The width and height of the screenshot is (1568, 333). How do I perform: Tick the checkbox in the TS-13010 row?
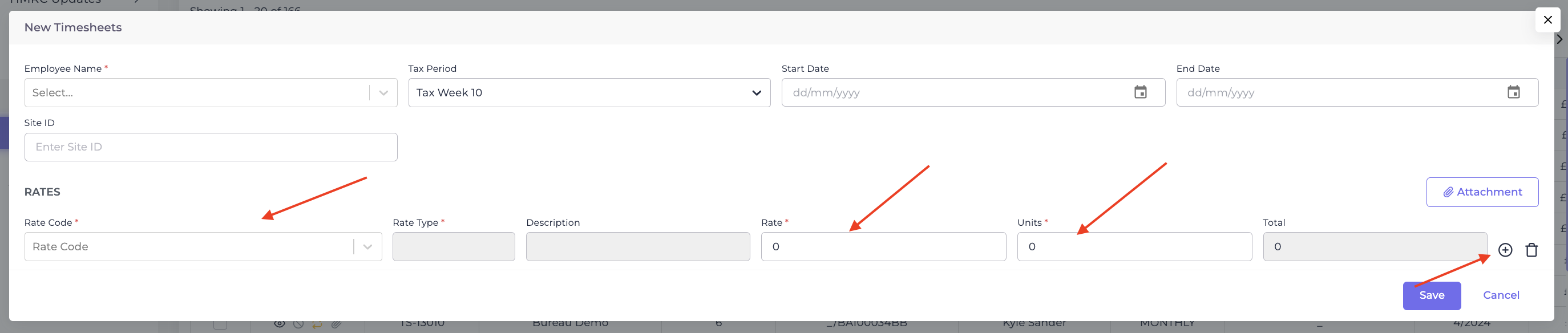220,324
